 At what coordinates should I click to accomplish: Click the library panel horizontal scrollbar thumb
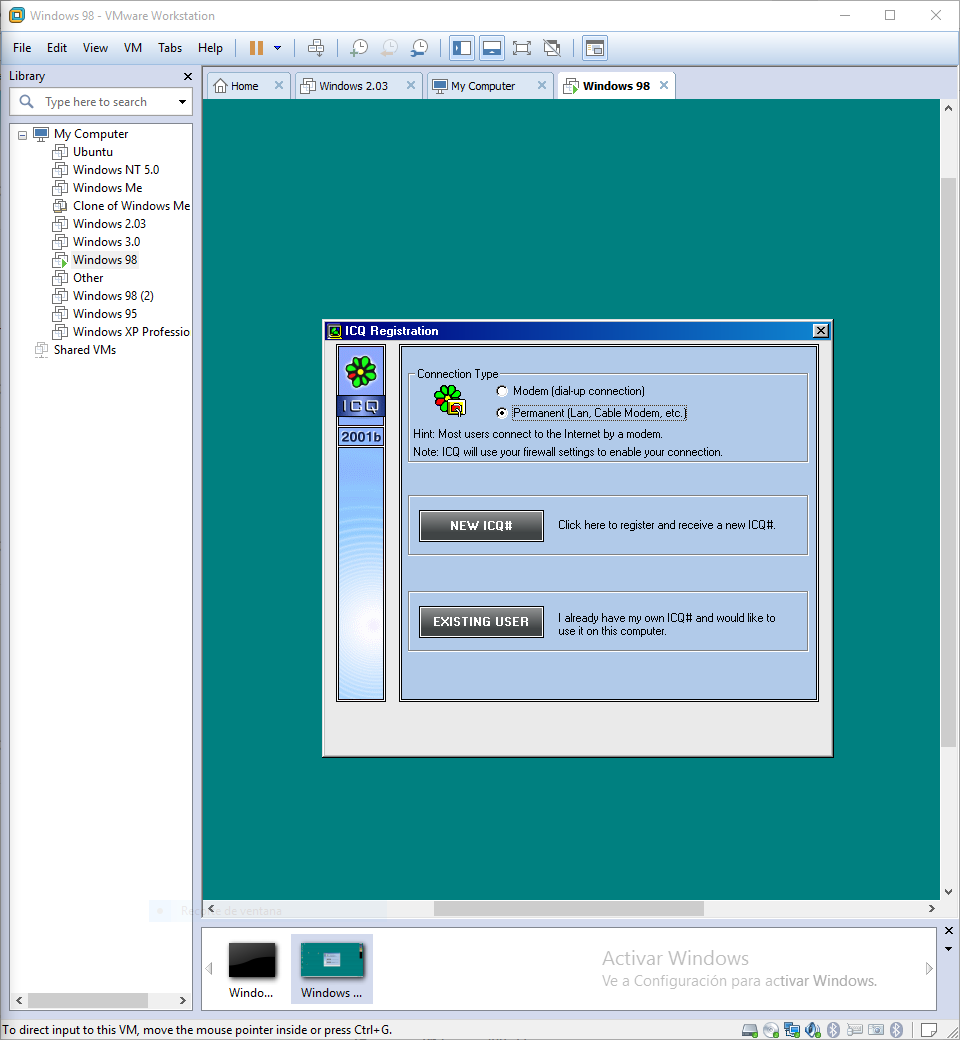tap(88, 1000)
